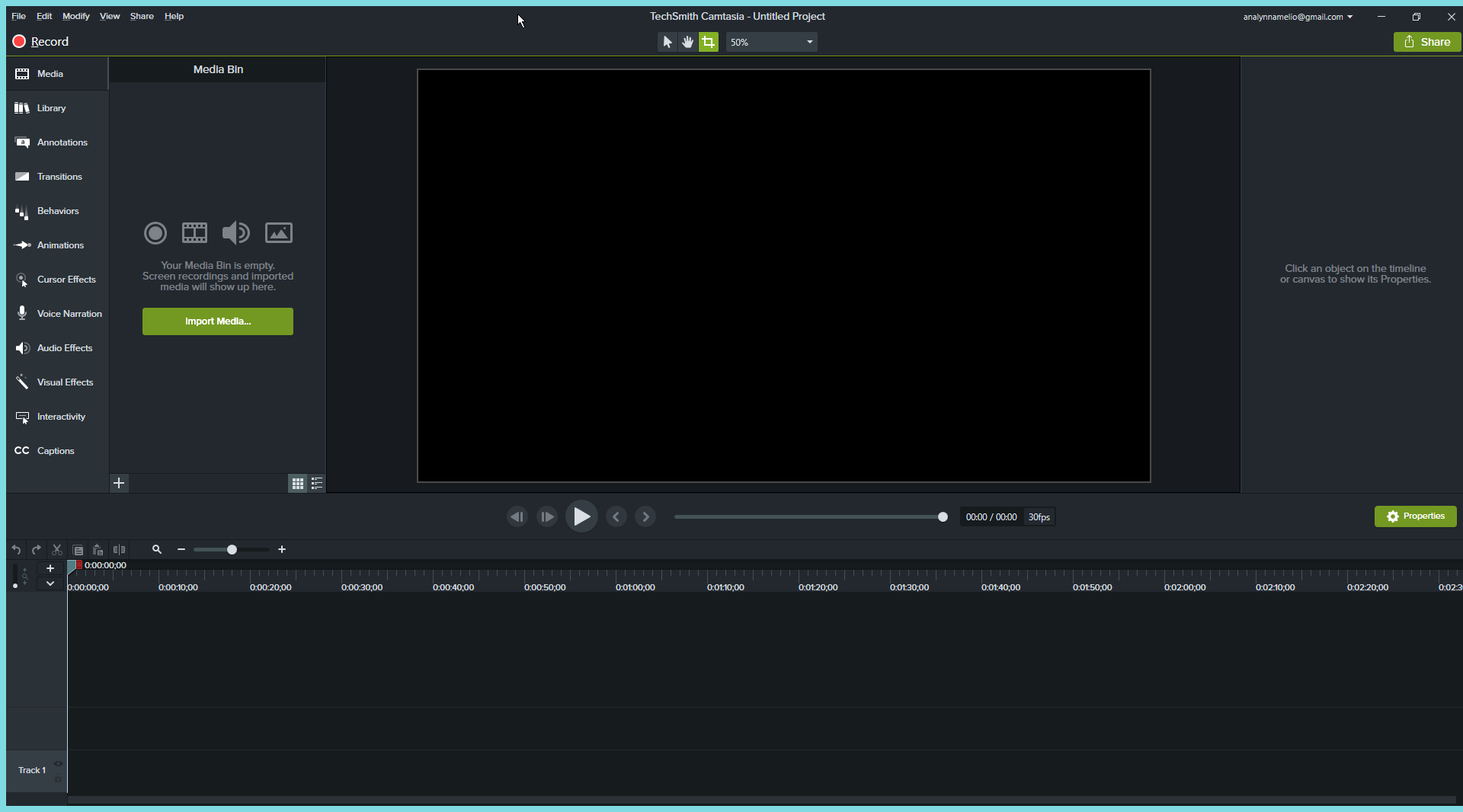Click the Cut scissors icon

pyautogui.click(x=57, y=550)
